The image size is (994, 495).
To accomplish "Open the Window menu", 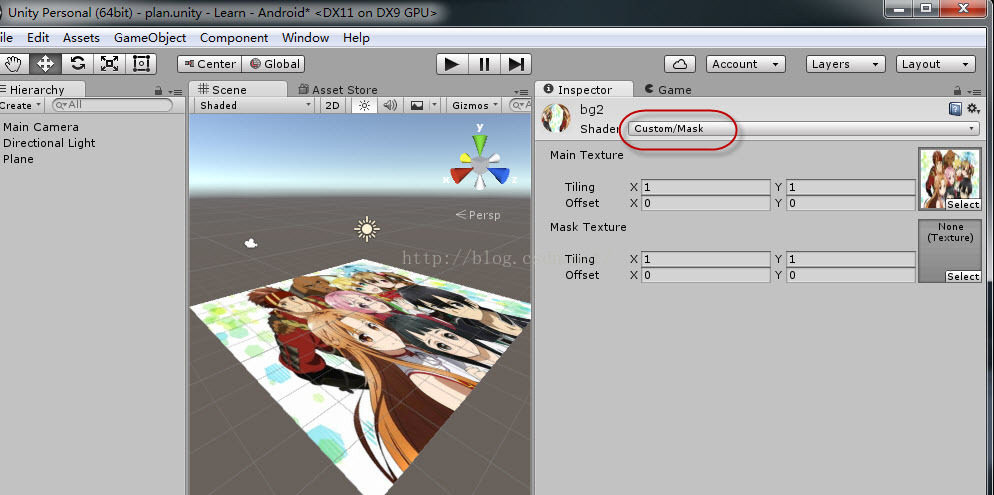I will (x=306, y=38).
